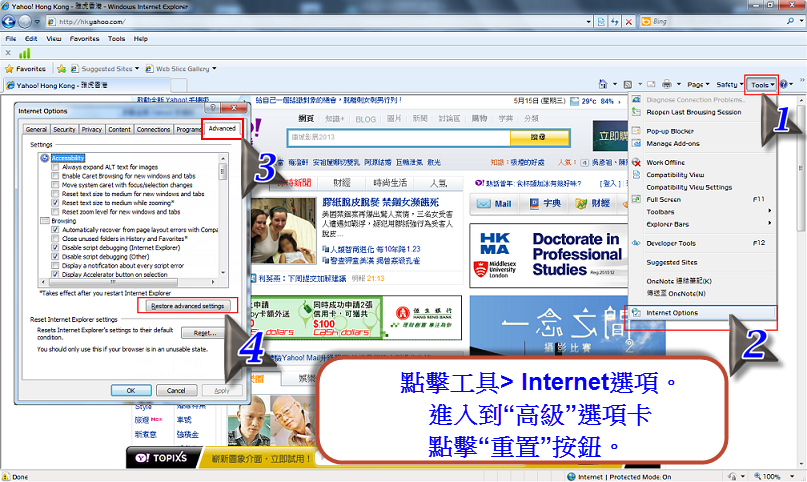807x482 pixels.
Task: Switch to the Privacy tab
Action: pos(92,130)
